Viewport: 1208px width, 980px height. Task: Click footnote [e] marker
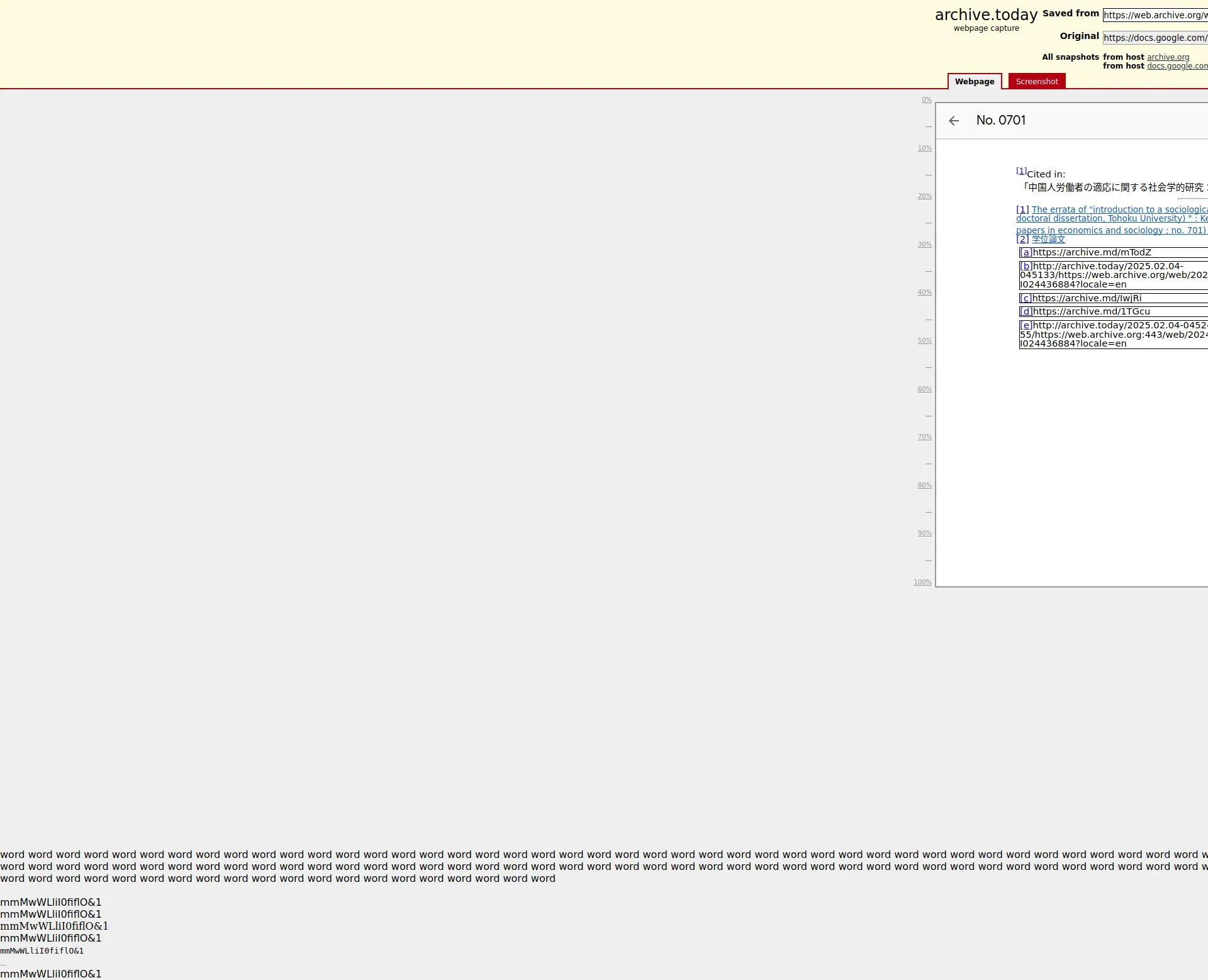pos(1026,326)
